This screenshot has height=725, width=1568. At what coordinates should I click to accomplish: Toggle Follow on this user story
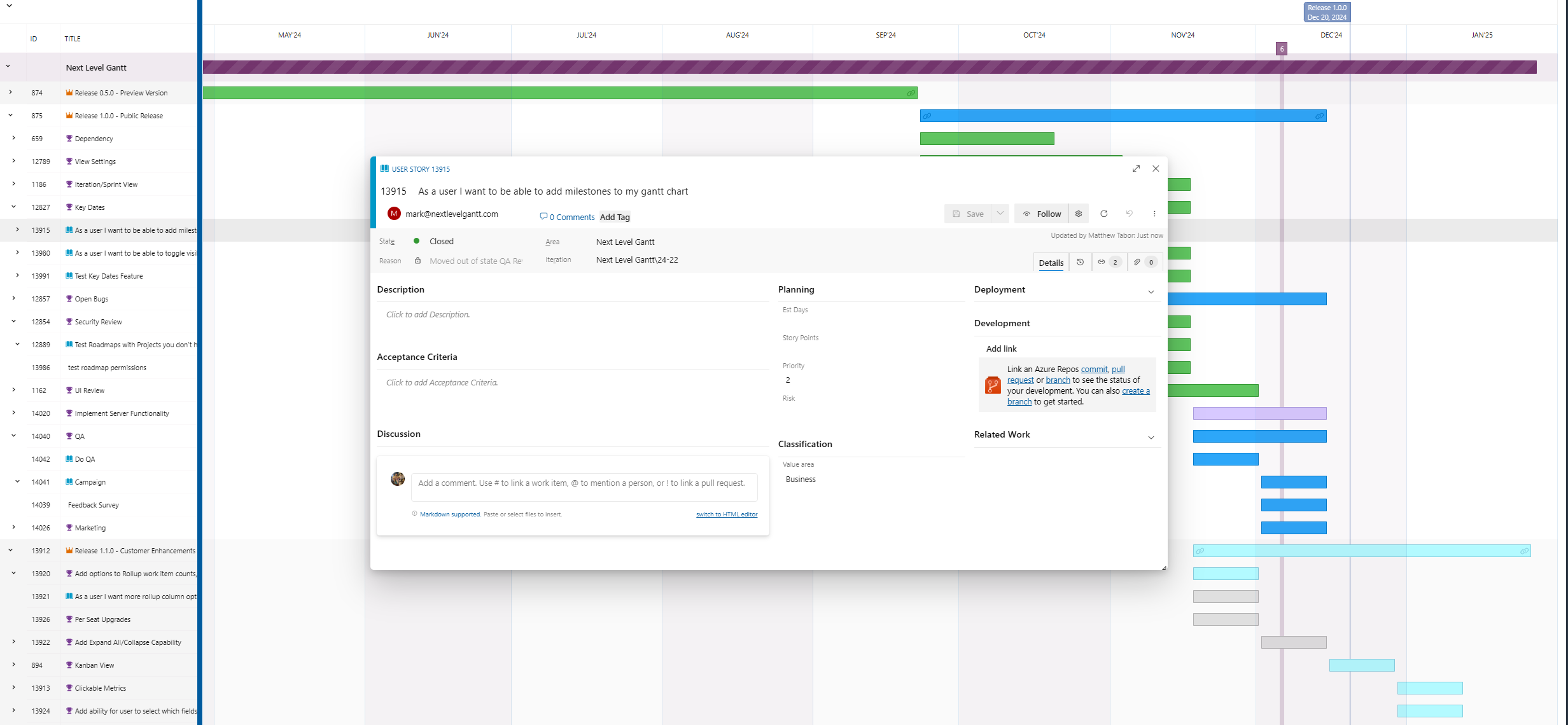1042,214
